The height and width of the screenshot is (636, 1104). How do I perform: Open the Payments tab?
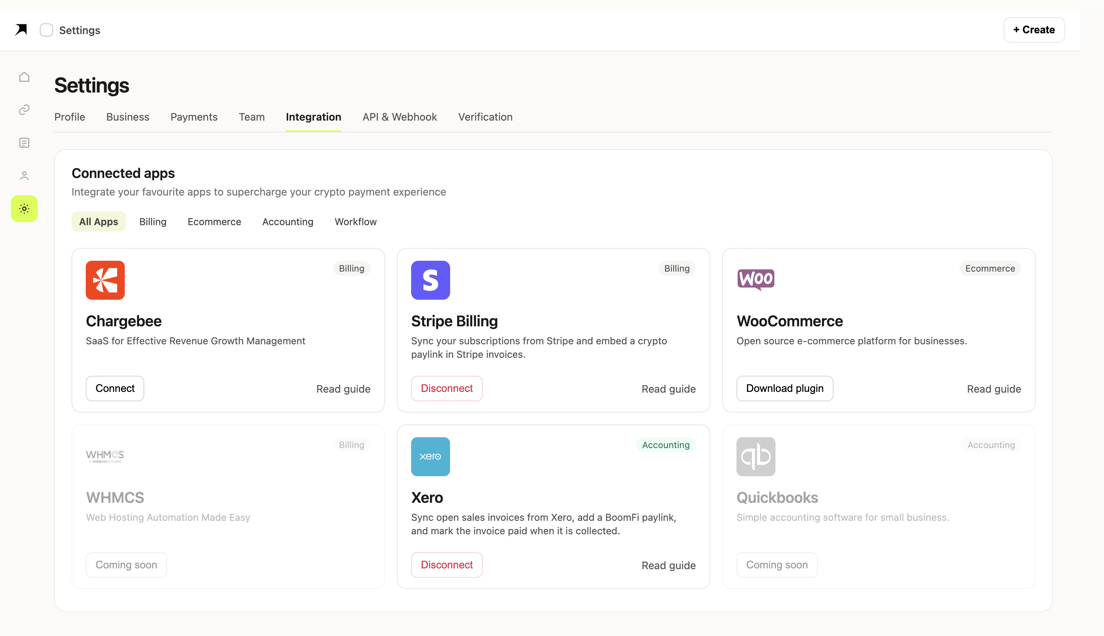194,117
